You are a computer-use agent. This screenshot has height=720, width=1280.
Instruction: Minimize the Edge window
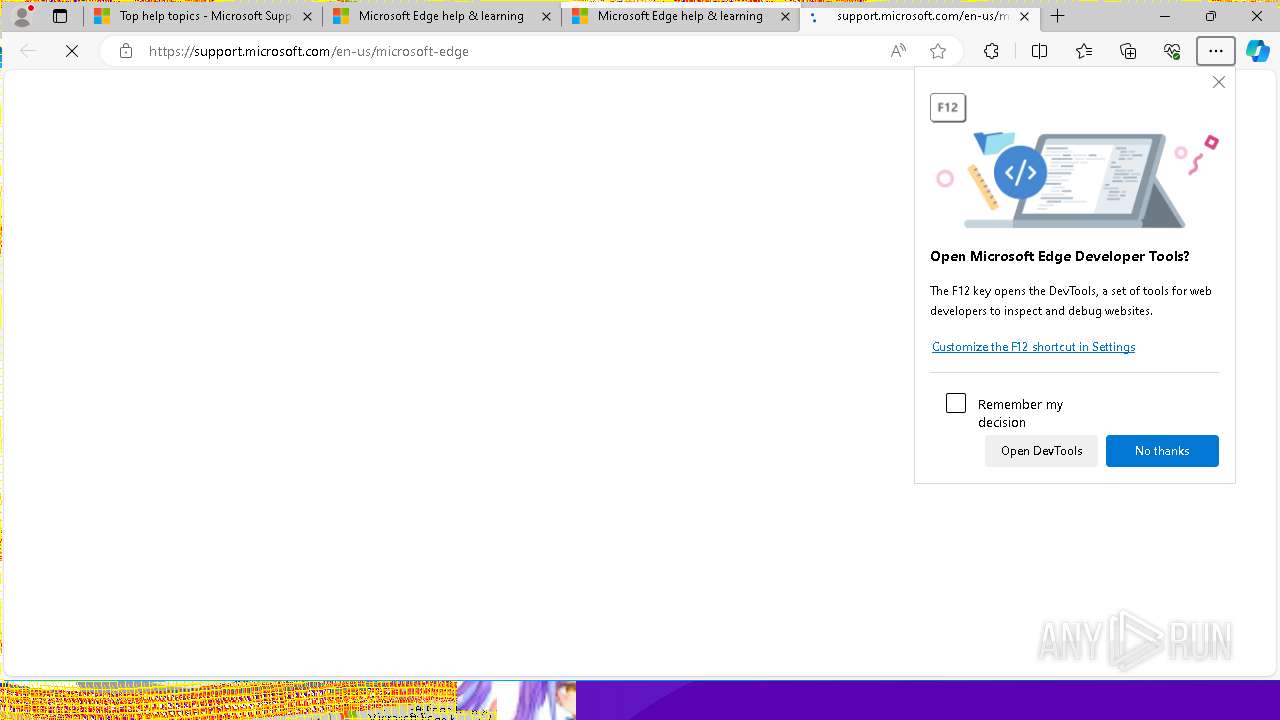point(1165,16)
